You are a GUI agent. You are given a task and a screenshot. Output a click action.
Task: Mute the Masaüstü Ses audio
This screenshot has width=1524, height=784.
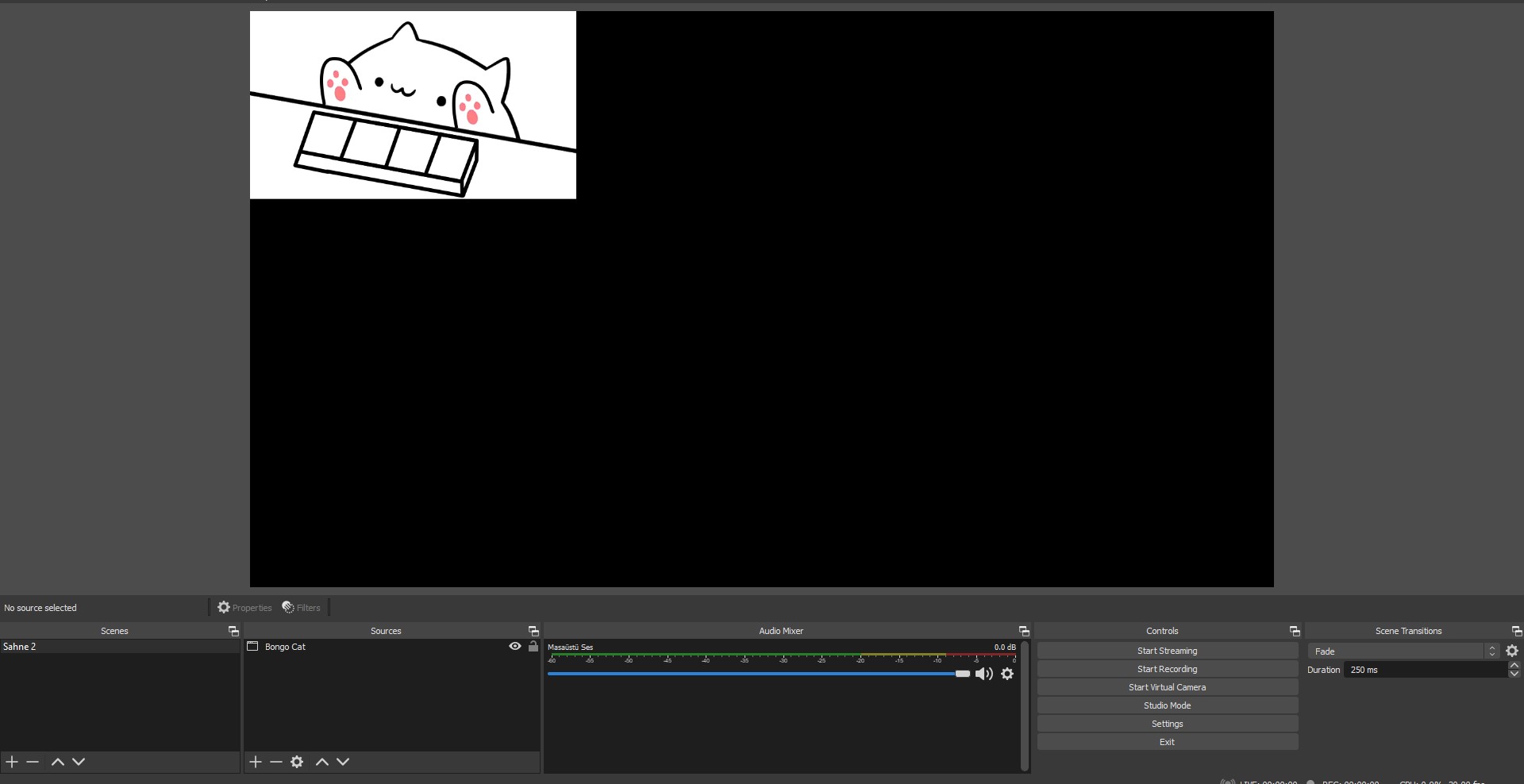tap(984, 674)
